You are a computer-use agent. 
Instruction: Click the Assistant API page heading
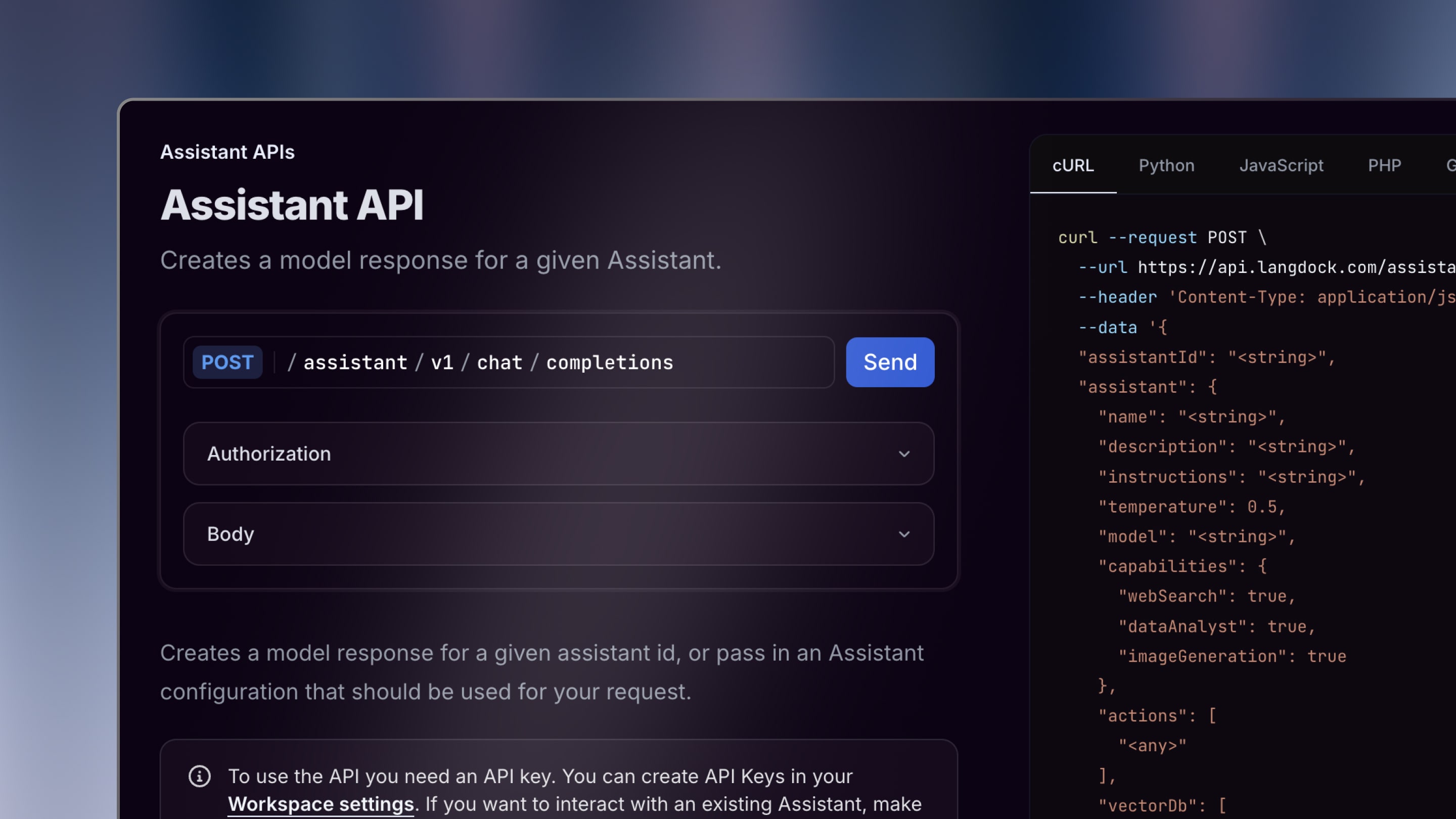click(292, 205)
